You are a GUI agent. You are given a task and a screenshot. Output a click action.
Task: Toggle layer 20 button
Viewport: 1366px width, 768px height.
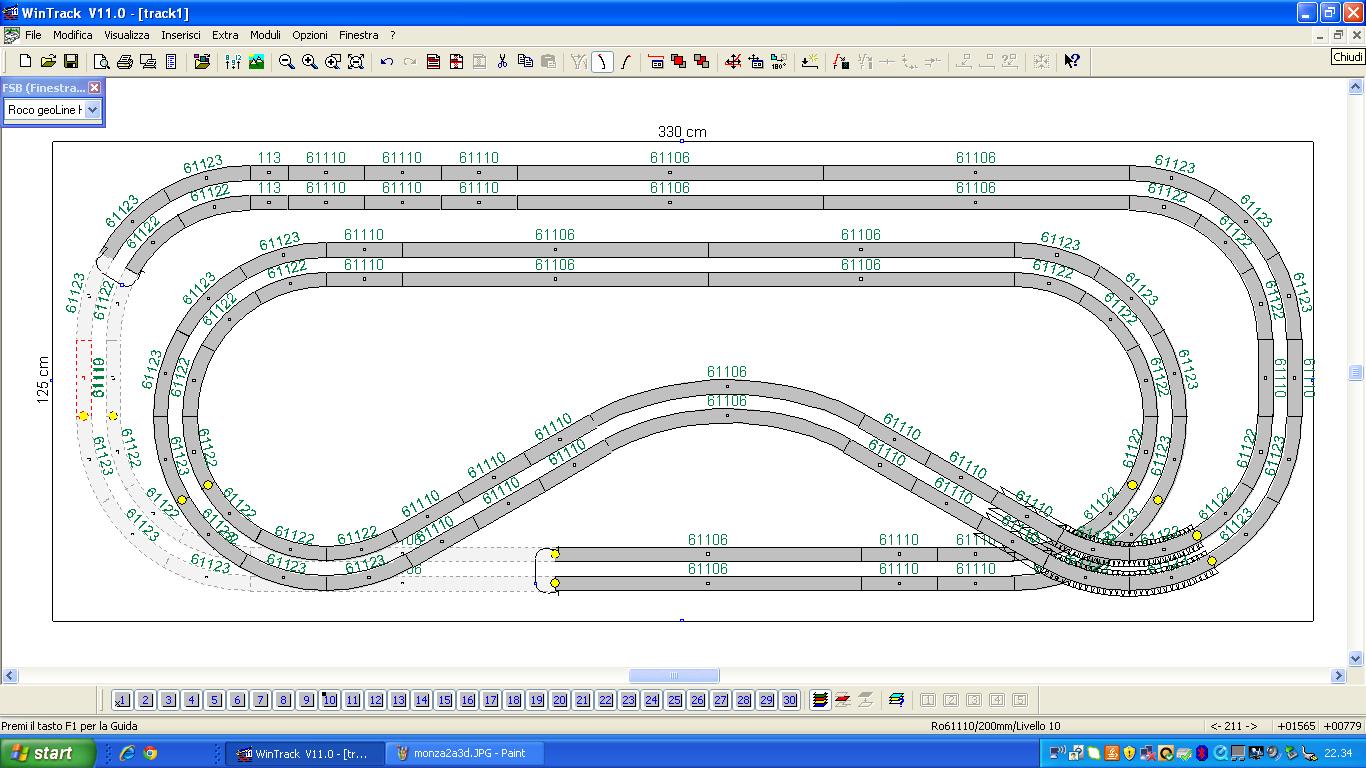tap(559, 701)
